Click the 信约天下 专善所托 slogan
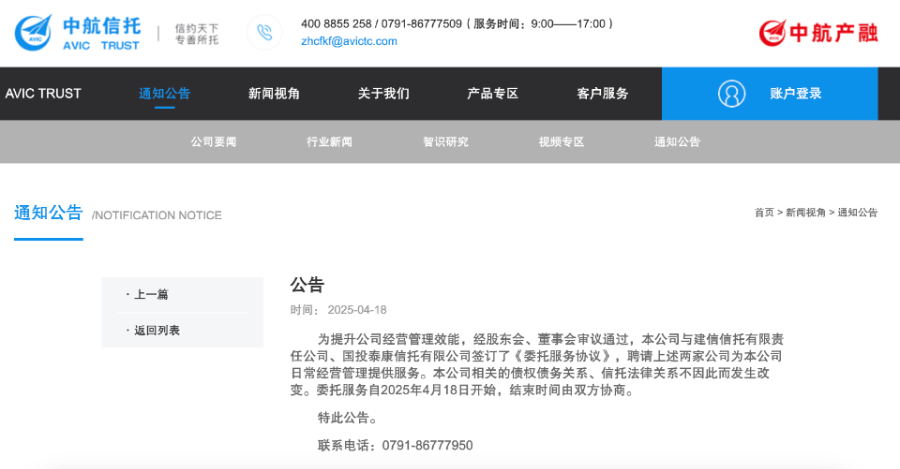This screenshot has height=469, width=900. [x=197, y=34]
